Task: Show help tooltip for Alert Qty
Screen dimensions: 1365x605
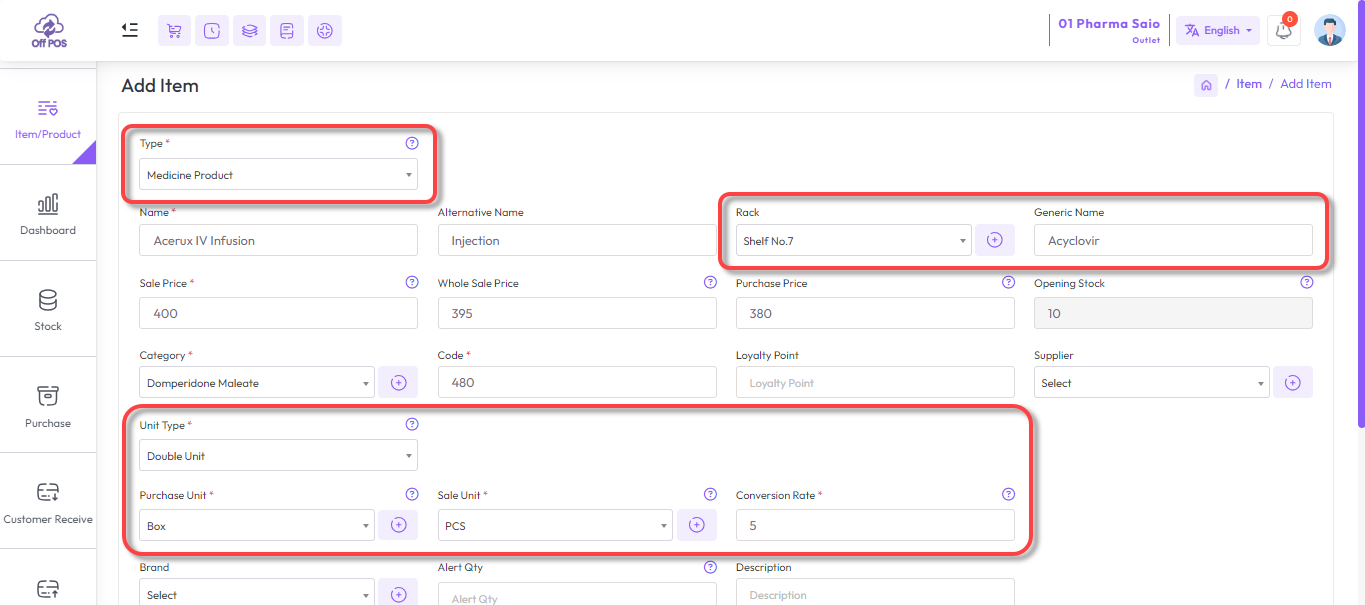Action: click(710, 567)
